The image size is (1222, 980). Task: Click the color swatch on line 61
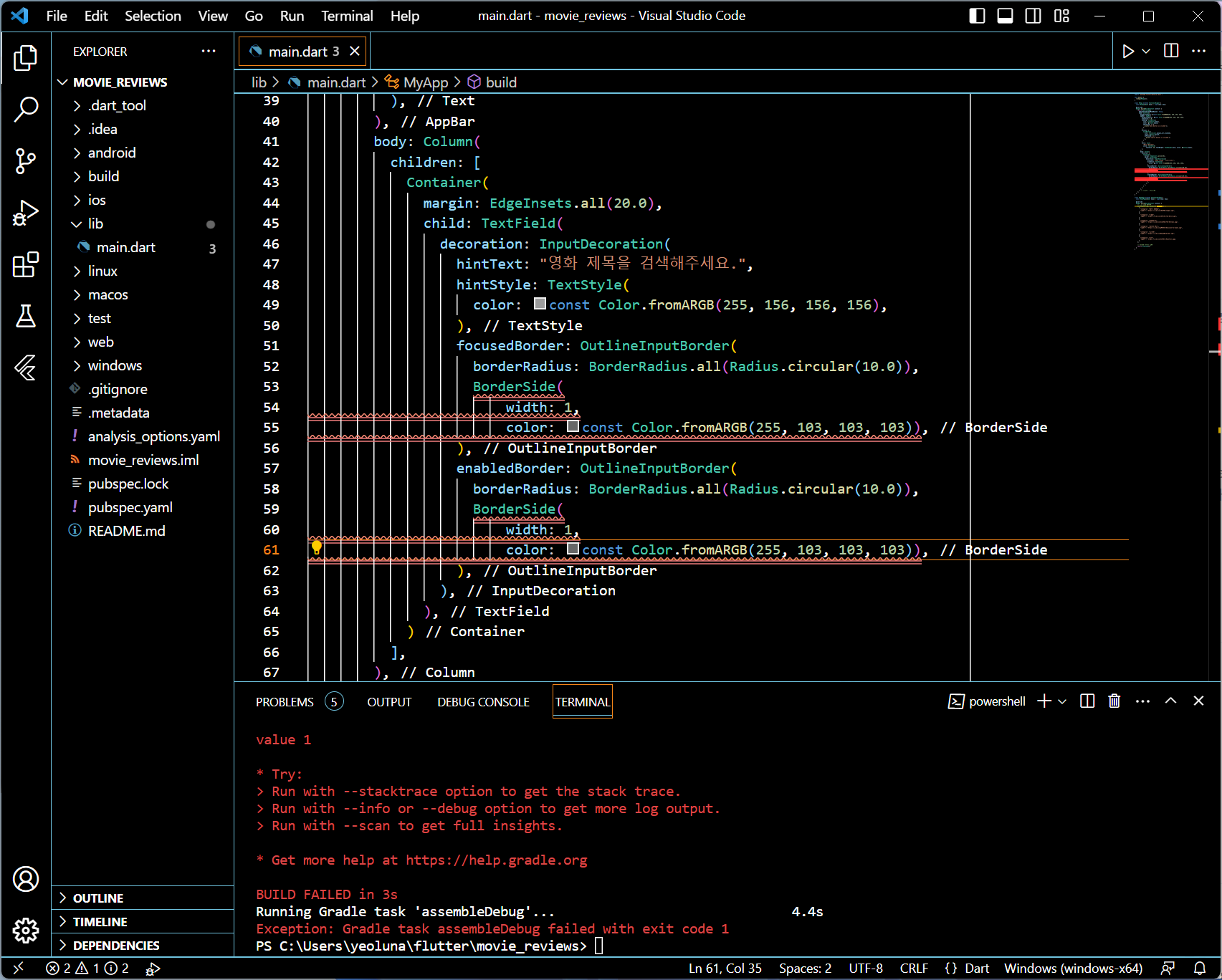coord(573,549)
